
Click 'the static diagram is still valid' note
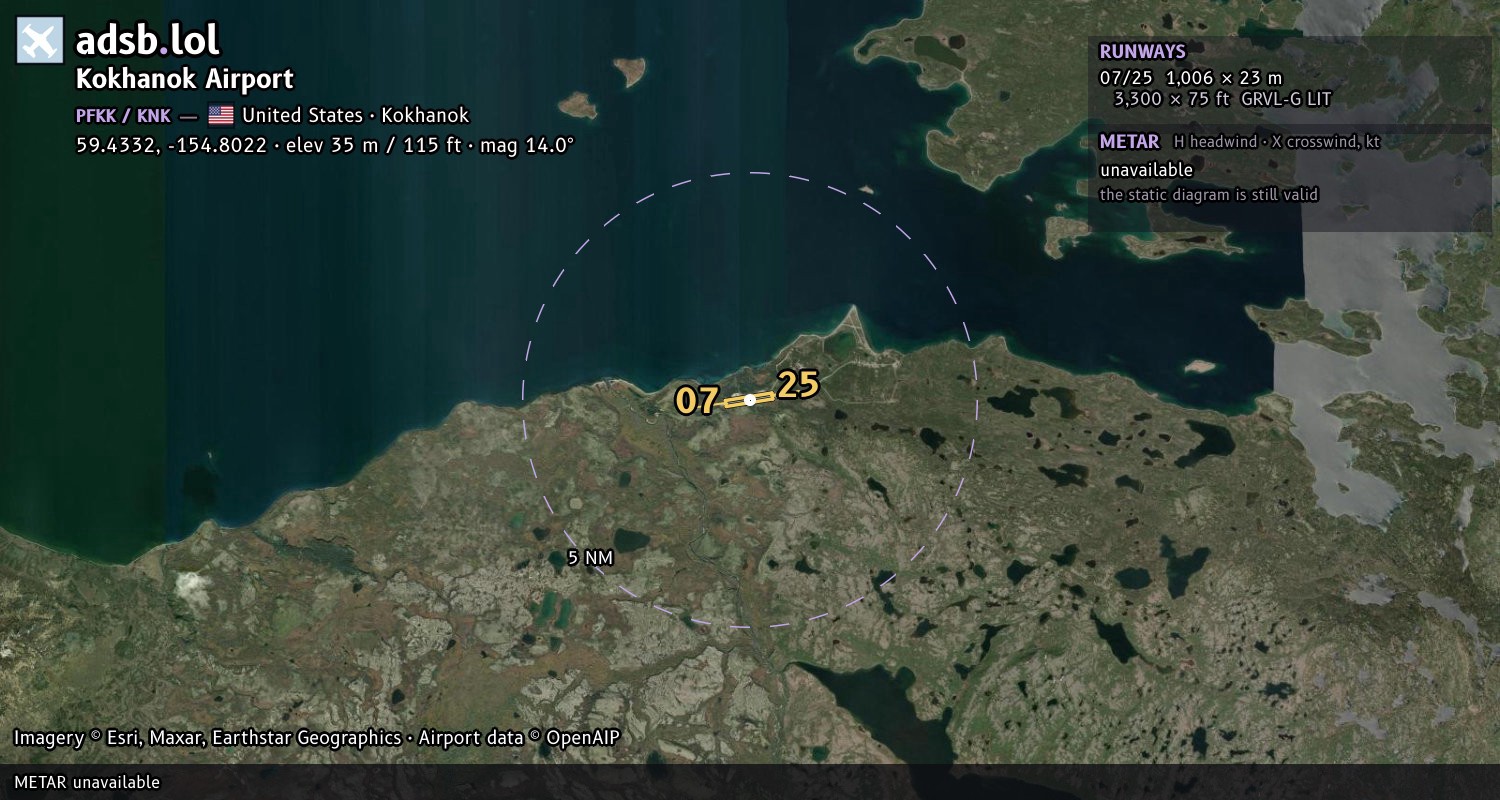tap(1209, 195)
